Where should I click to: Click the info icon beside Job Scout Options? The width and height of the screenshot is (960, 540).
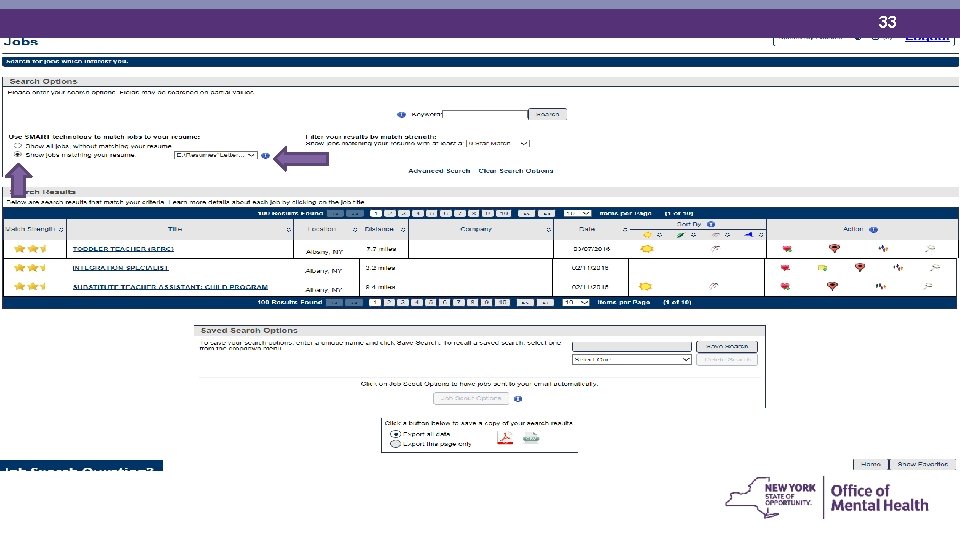(518, 399)
